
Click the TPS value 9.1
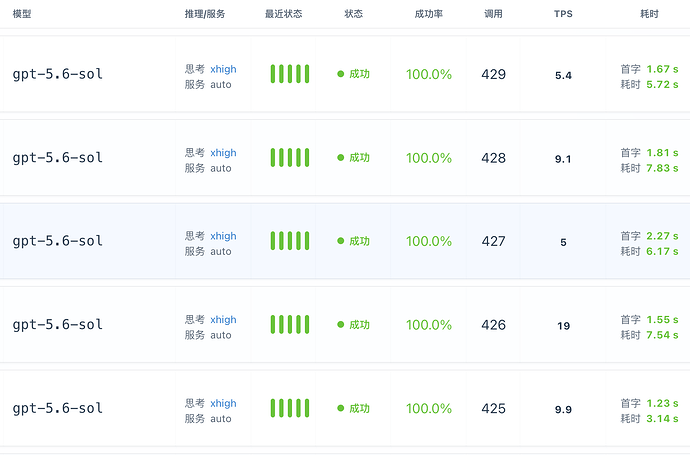(563, 159)
